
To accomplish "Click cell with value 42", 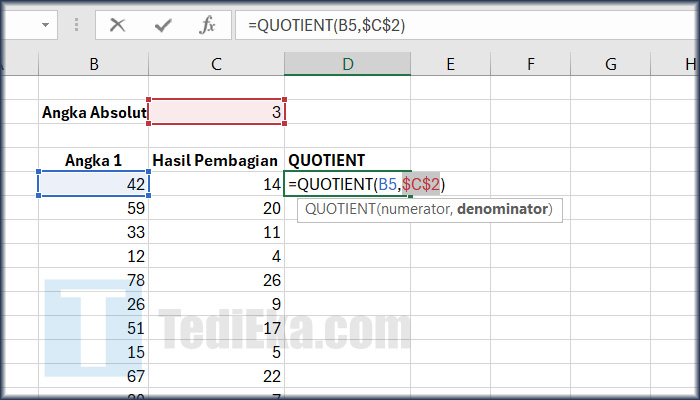I will coord(93,184).
